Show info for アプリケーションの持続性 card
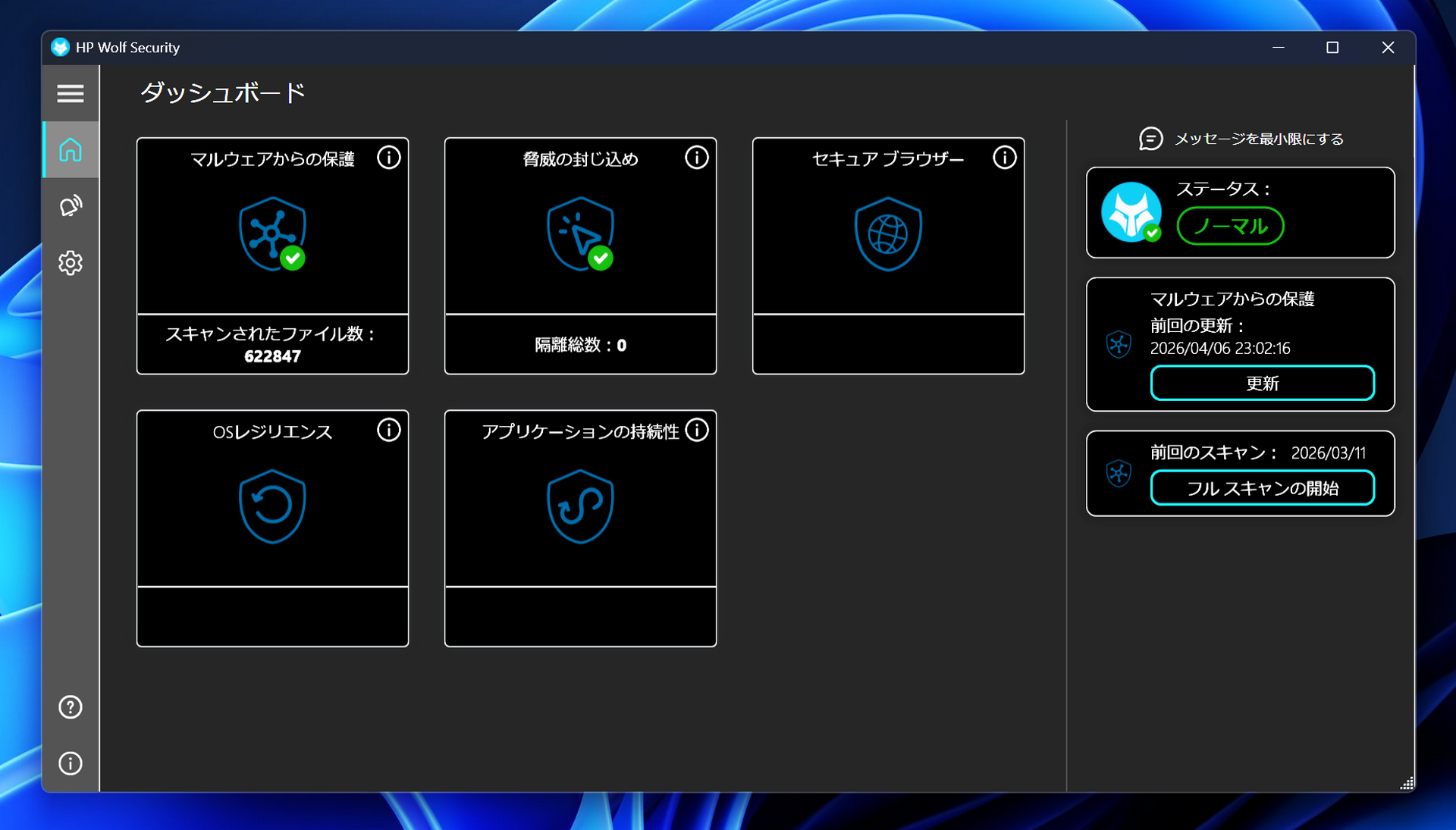This screenshot has width=1456, height=830. click(x=697, y=431)
